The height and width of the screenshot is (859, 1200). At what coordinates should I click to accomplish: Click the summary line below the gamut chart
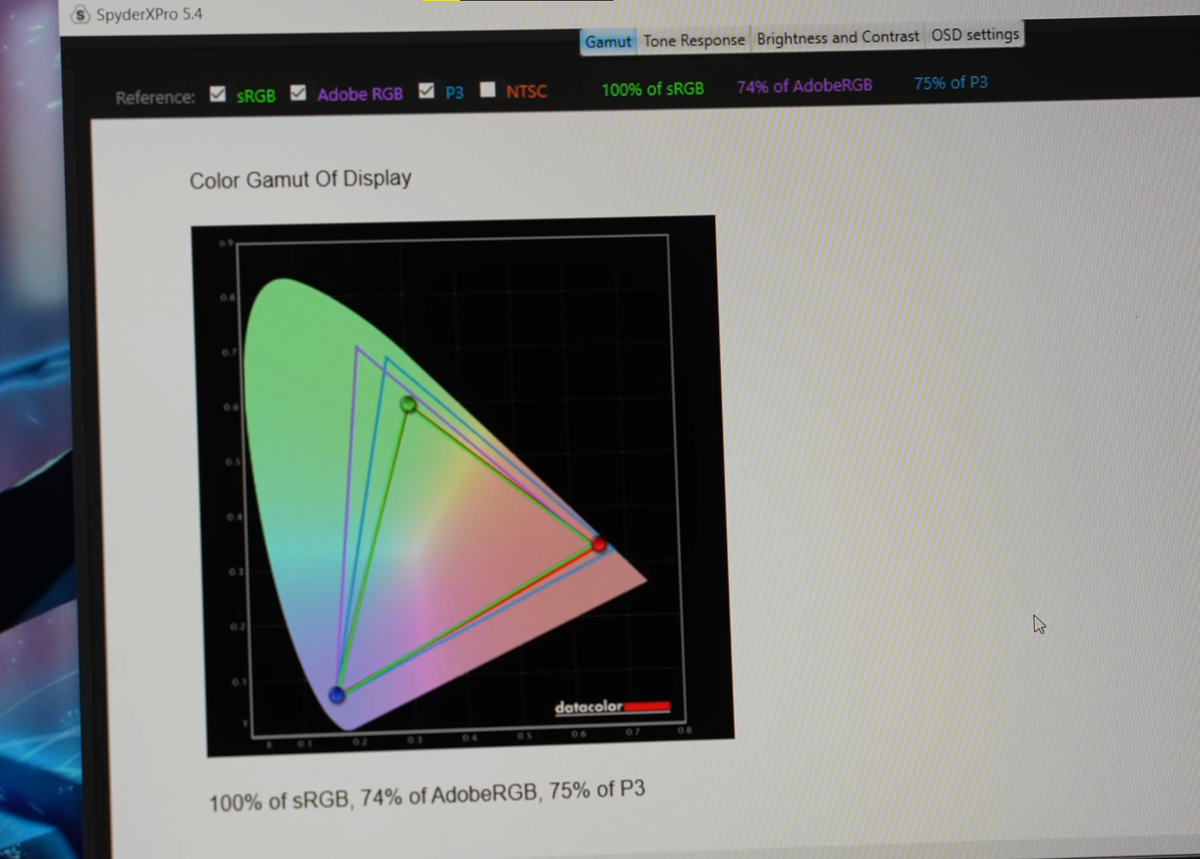click(427, 796)
